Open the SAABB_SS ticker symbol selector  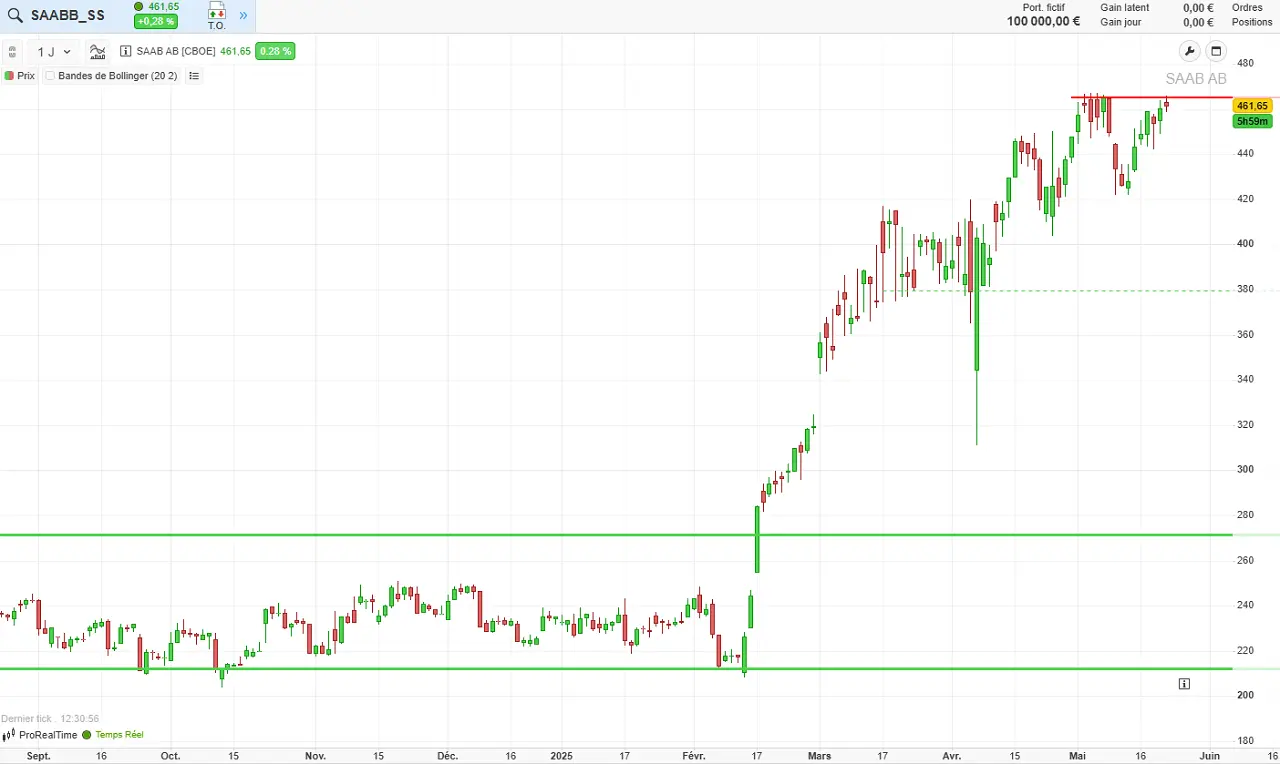68,15
